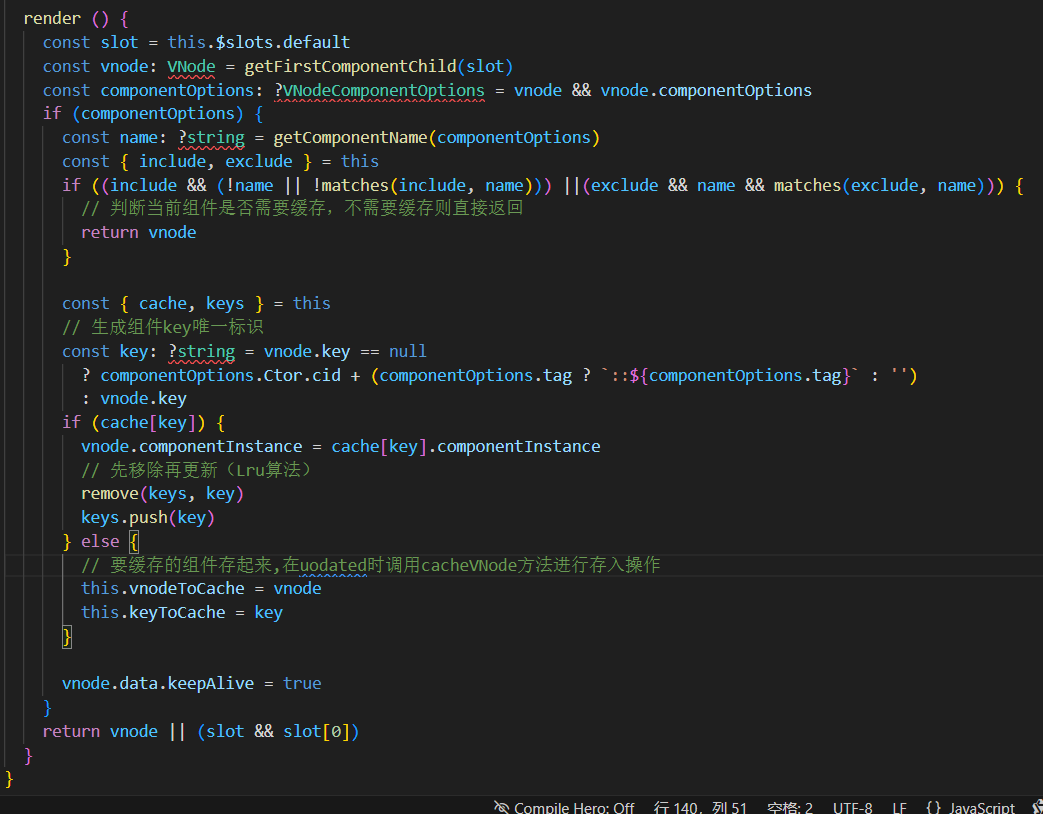1043x814 pixels.
Task: Toggle Compile Hero: Off in status bar
Action: 573,807
